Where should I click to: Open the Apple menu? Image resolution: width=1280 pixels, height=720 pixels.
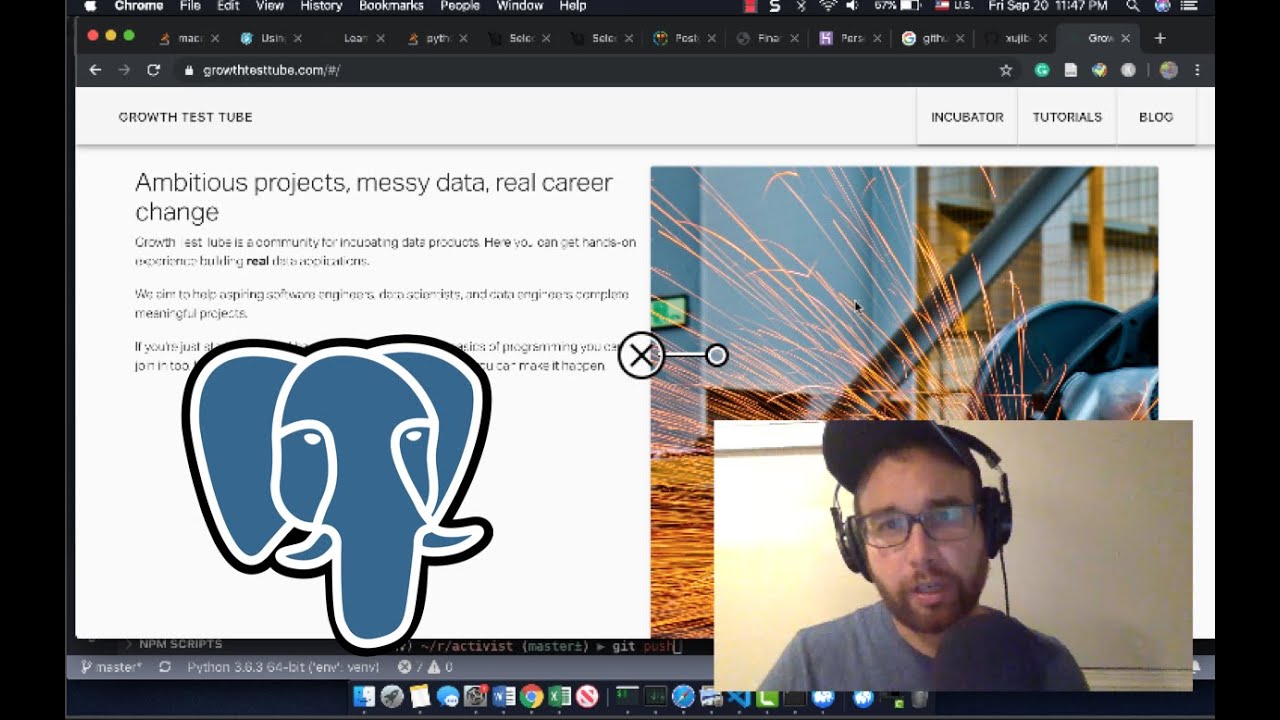click(x=90, y=6)
